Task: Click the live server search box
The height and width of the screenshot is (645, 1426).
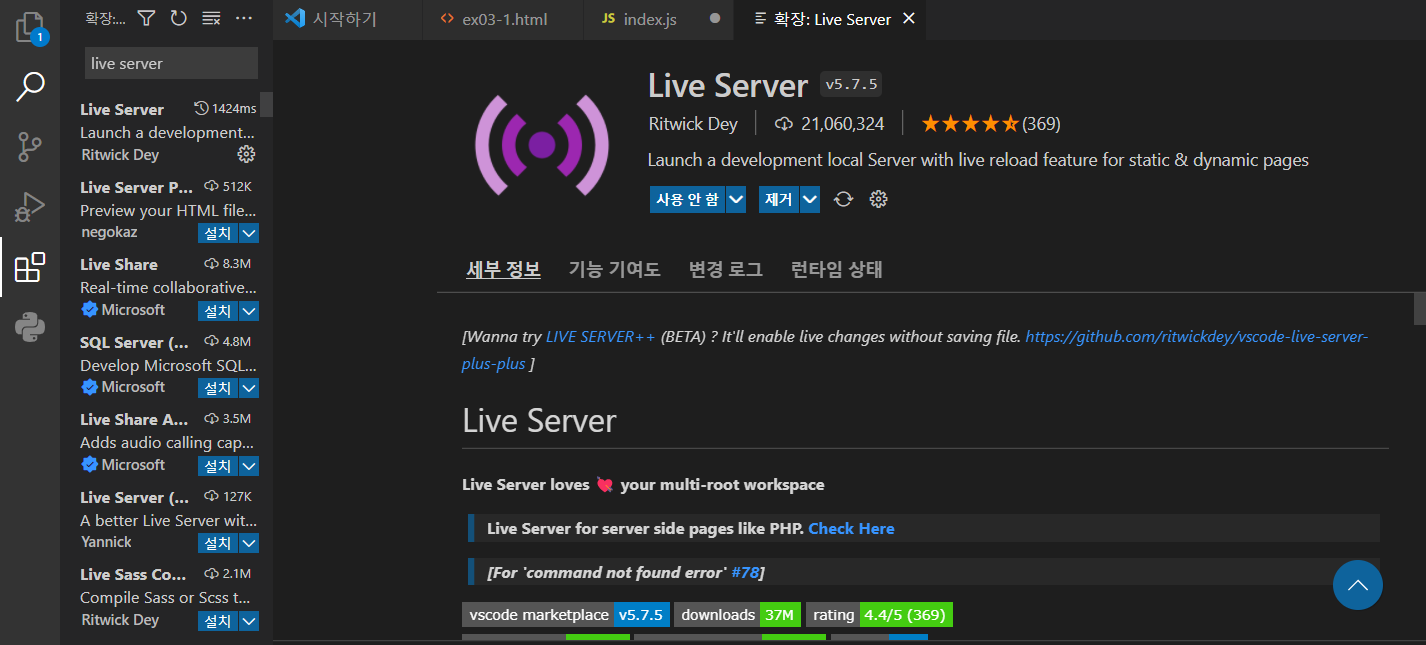Action: point(171,63)
